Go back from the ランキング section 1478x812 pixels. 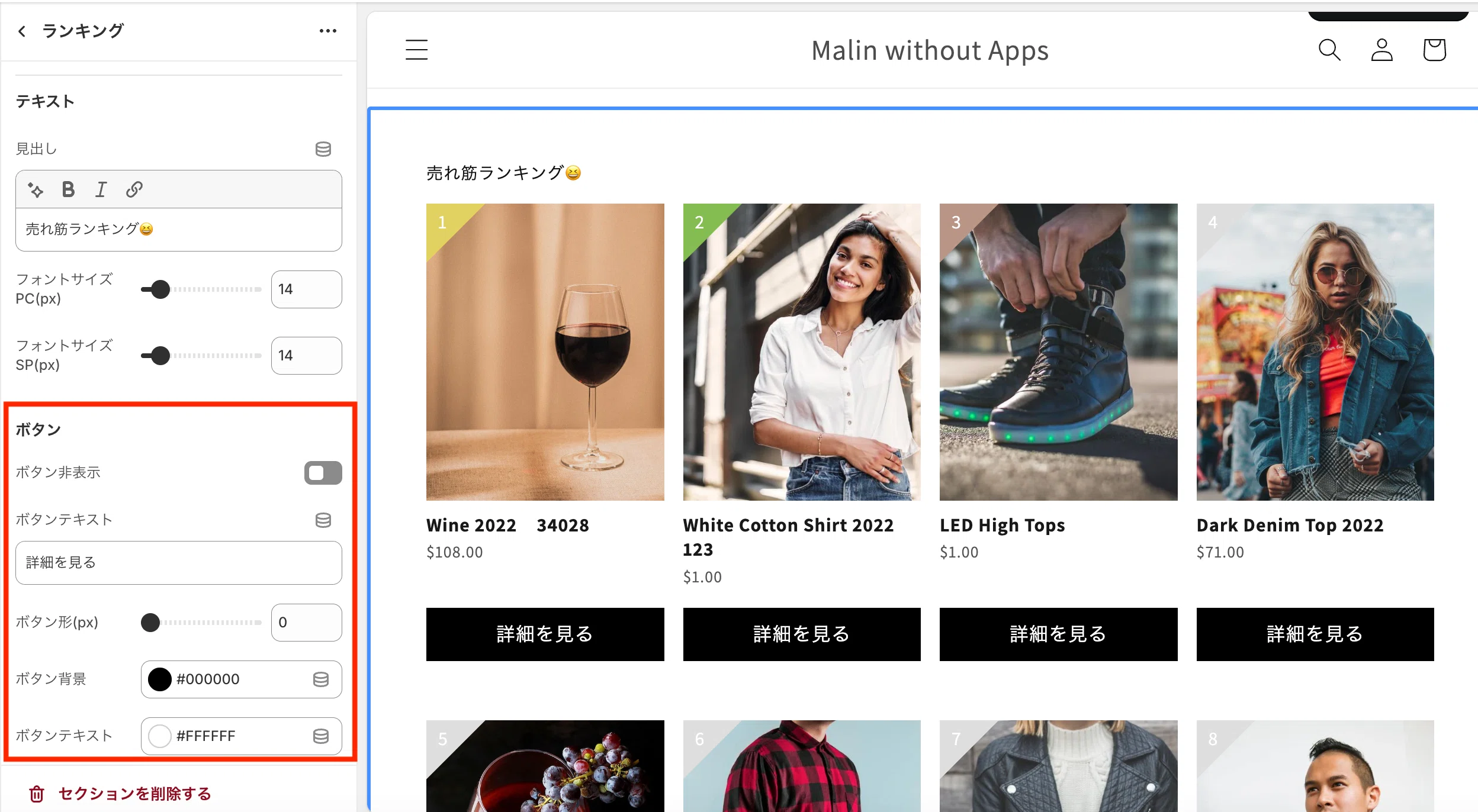click(23, 31)
